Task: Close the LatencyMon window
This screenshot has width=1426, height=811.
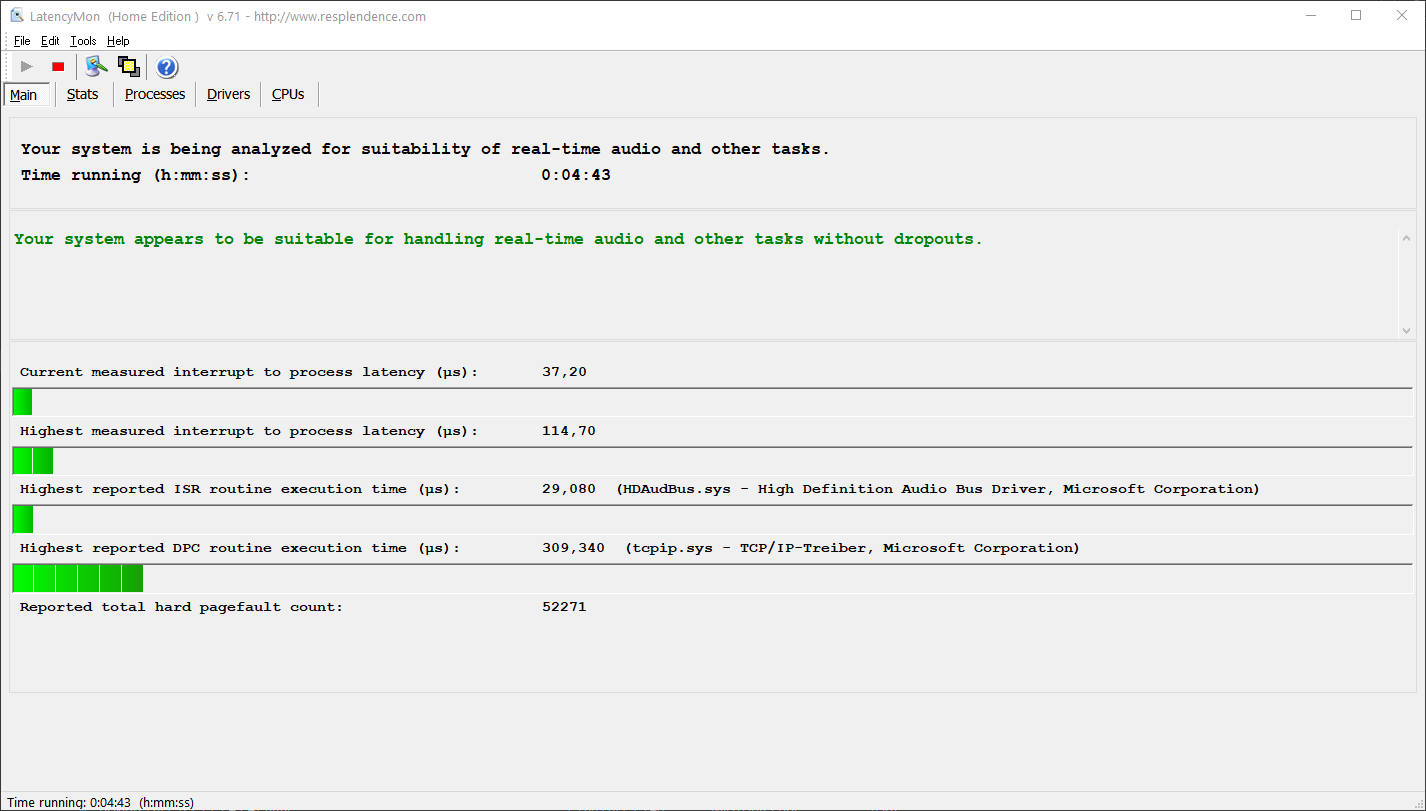Action: (x=1402, y=16)
